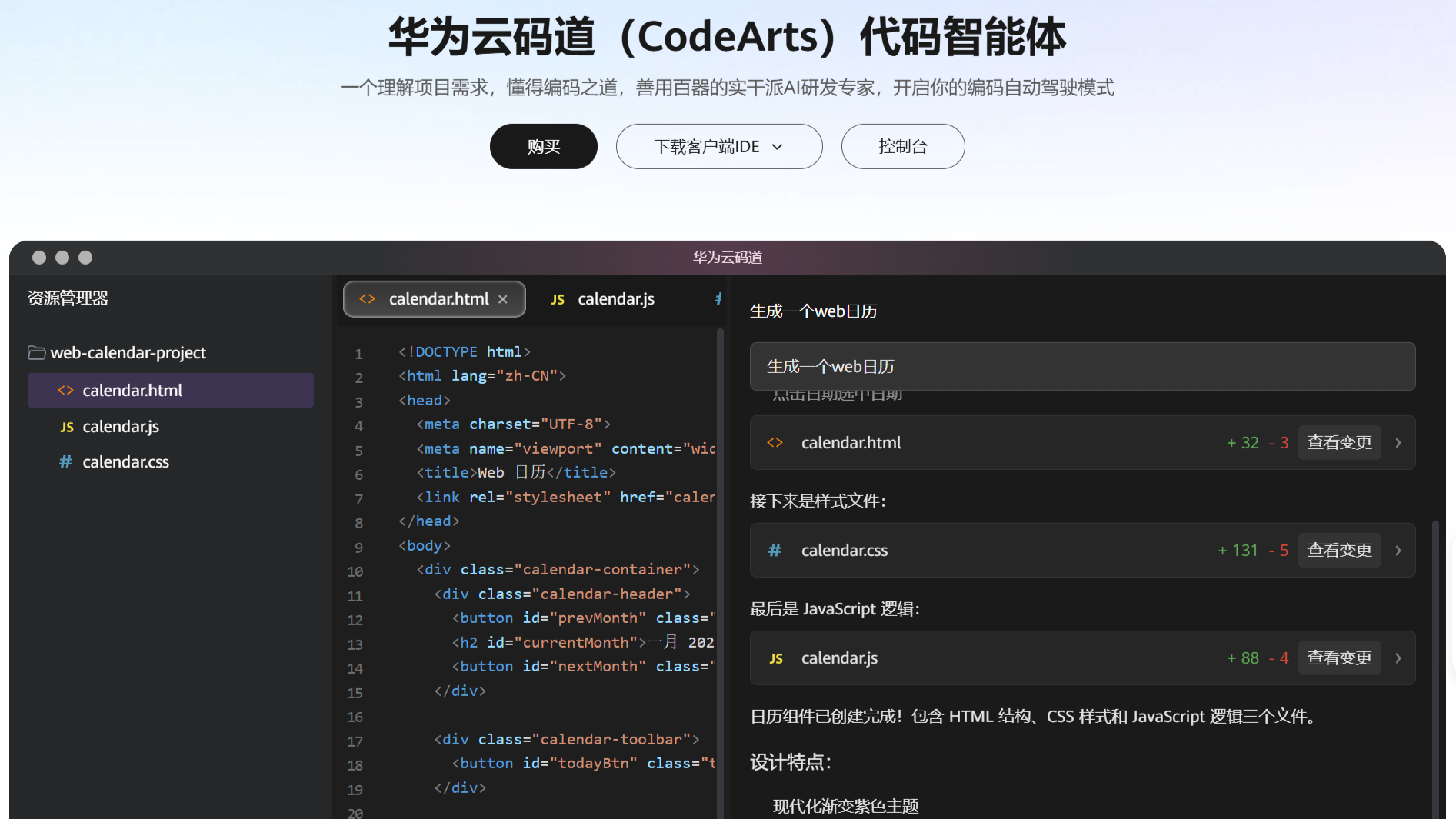This screenshot has height=819, width=1456.
Task: Click the <!DOCTYPE html> code line
Action: point(465,351)
